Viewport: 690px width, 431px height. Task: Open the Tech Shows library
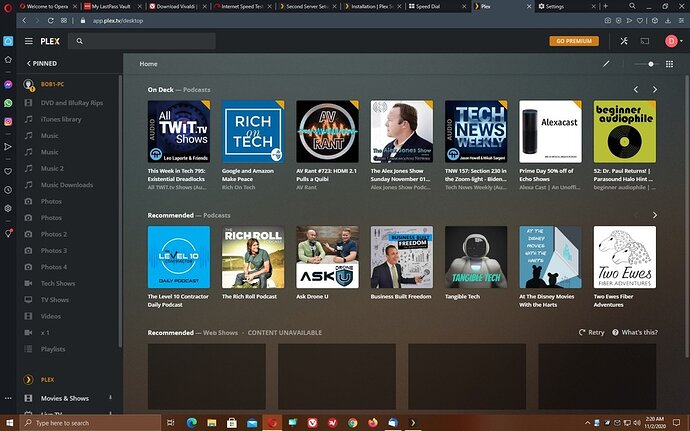coord(58,283)
